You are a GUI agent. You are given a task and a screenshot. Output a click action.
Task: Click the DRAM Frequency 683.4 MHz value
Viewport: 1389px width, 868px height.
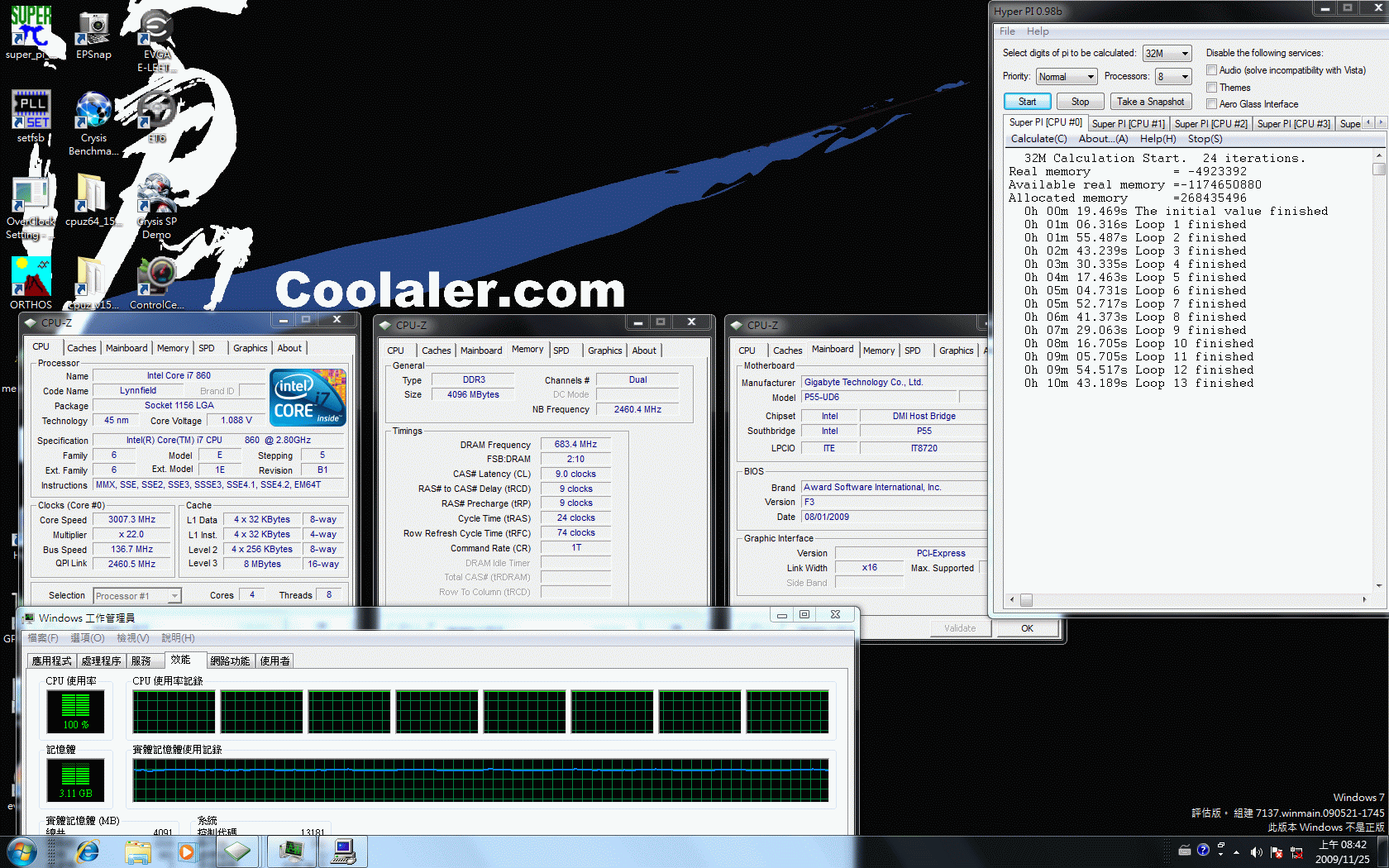(575, 445)
